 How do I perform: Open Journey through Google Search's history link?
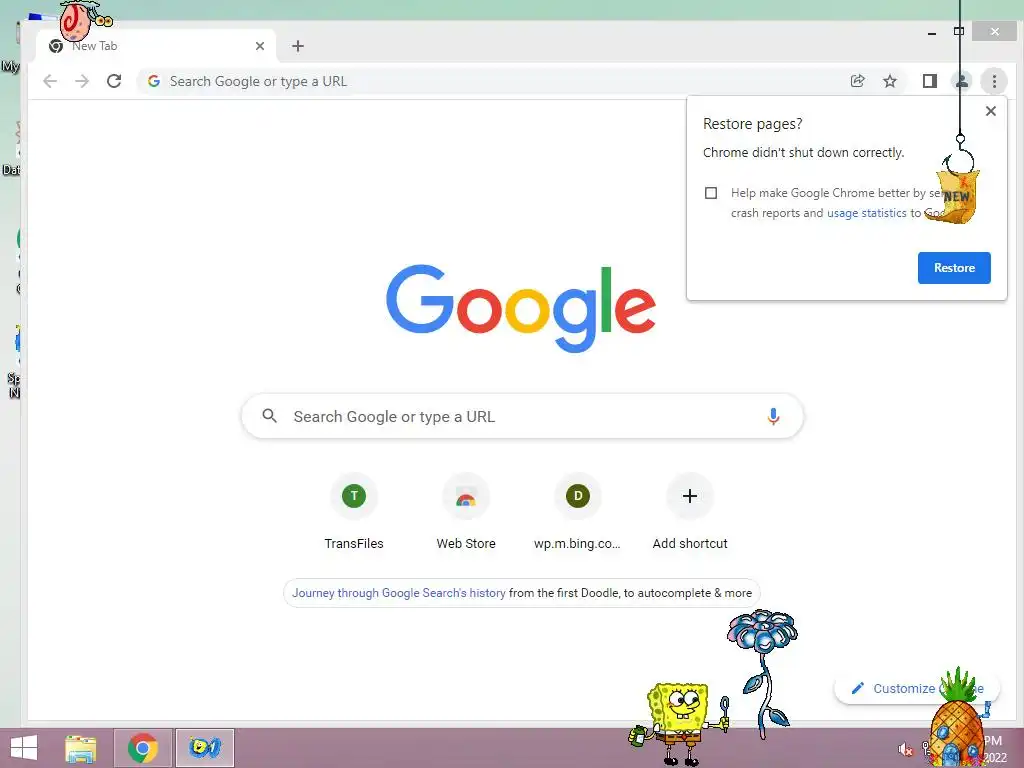(x=398, y=593)
